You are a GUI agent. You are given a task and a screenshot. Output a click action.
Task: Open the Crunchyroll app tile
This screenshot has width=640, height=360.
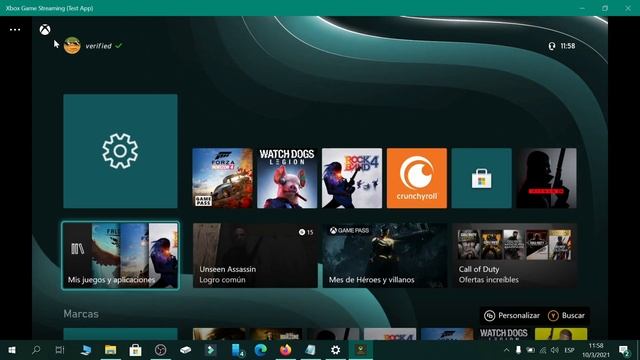pyautogui.click(x=417, y=178)
